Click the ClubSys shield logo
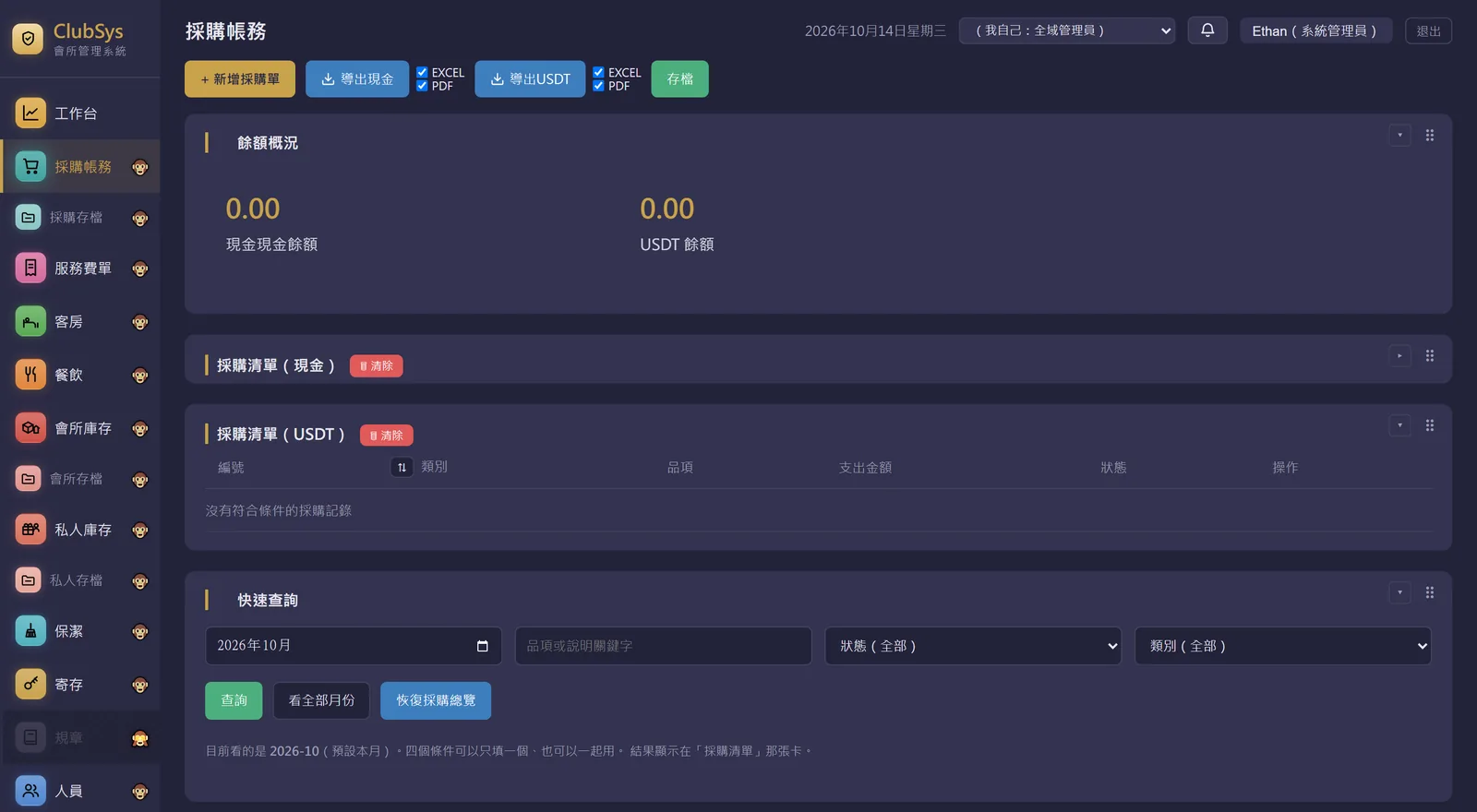 tap(28, 39)
